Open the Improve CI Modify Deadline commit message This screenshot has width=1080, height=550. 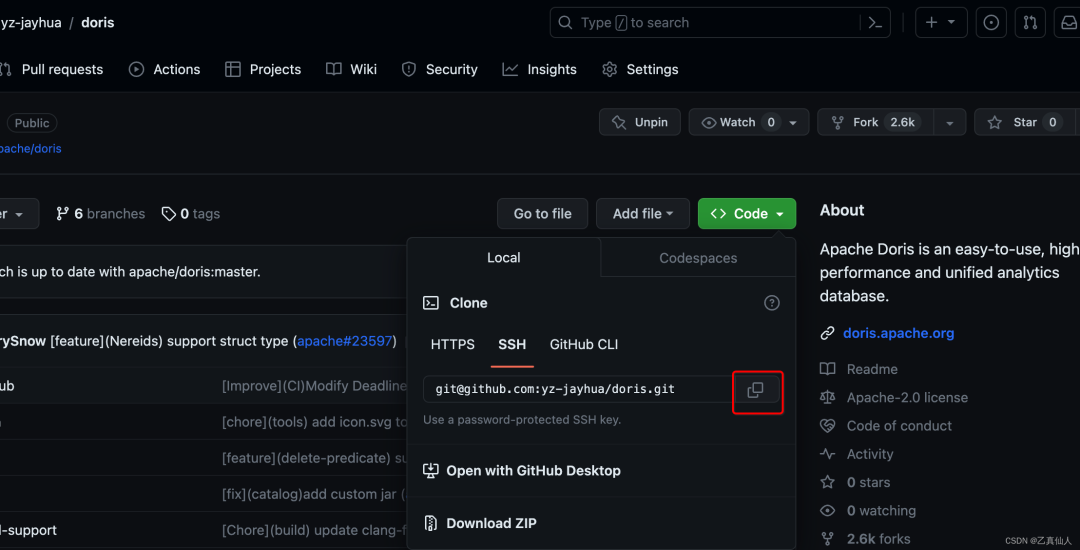coord(314,386)
